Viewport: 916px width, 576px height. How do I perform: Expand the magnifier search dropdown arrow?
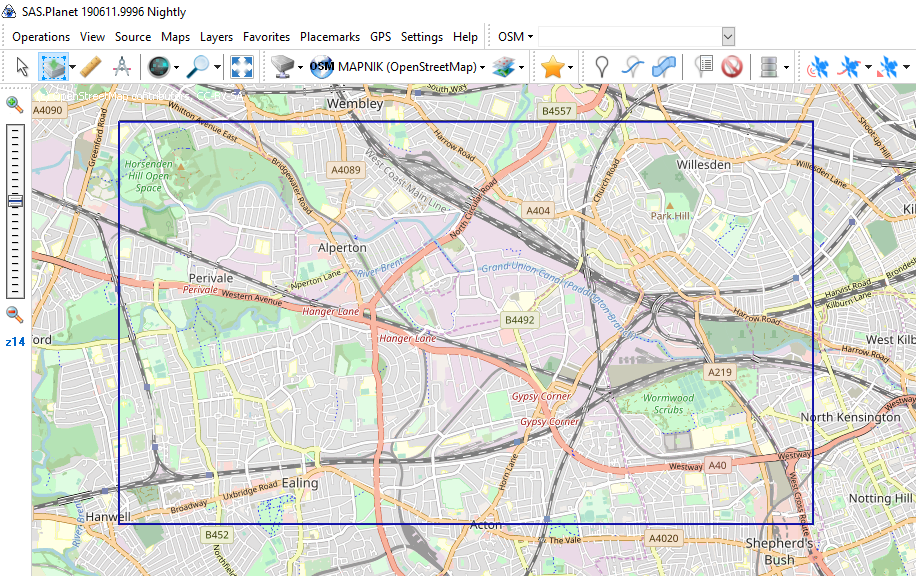point(217,67)
